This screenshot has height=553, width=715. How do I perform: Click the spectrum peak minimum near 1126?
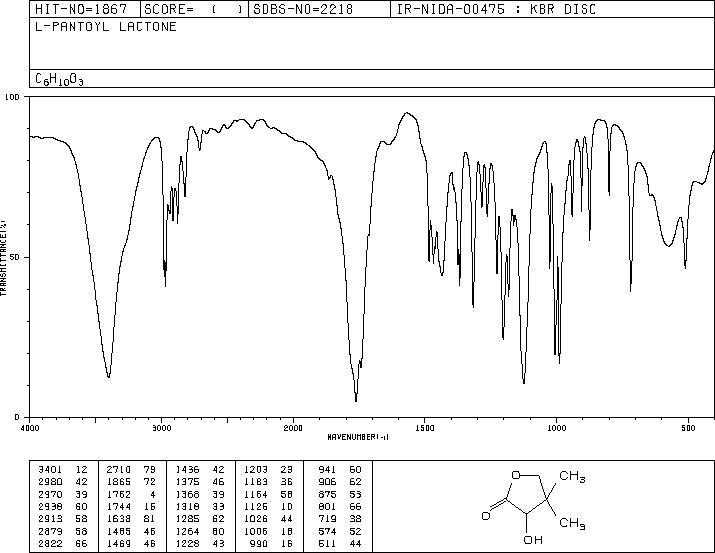524,382
